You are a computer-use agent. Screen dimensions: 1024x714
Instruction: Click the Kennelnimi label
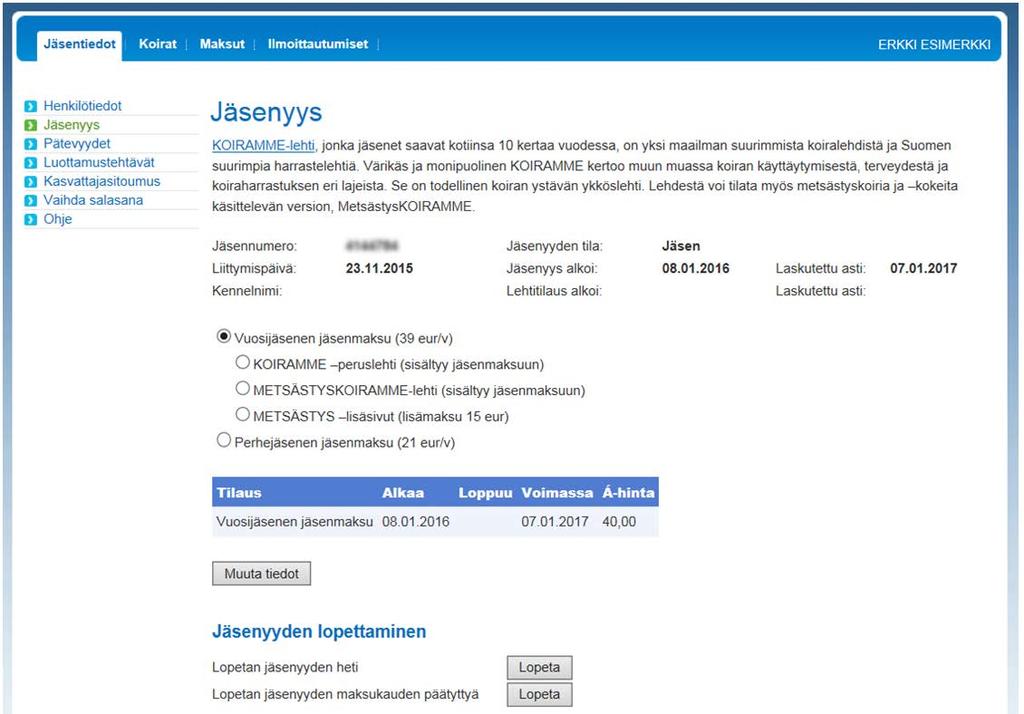pos(247,291)
